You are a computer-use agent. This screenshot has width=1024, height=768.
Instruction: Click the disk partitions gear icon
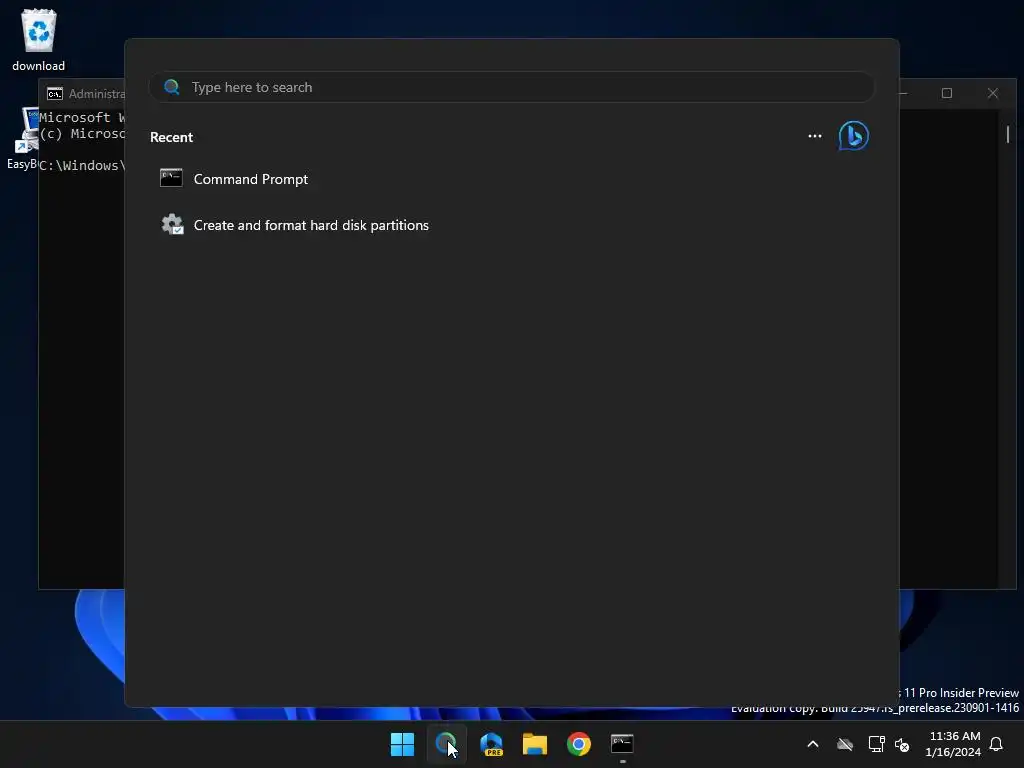coord(172,225)
